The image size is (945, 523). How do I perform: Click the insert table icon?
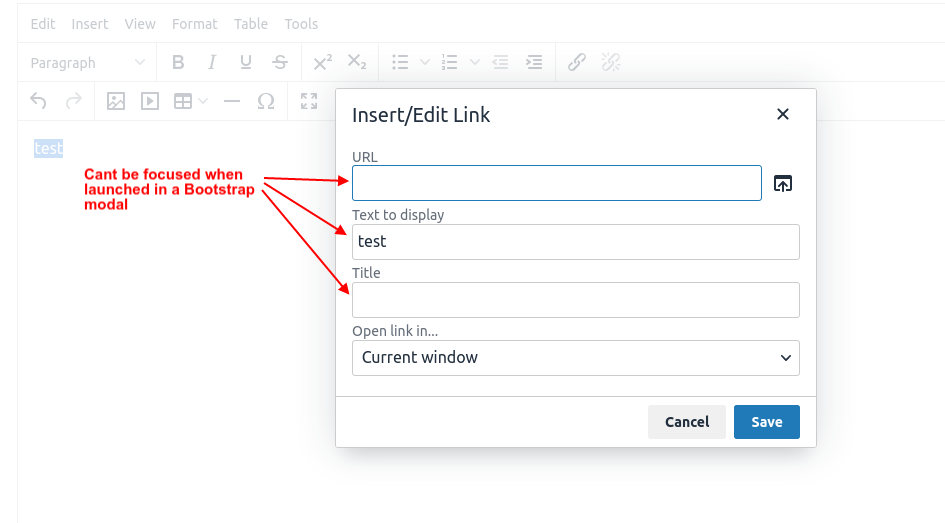[x=183, y=101]
